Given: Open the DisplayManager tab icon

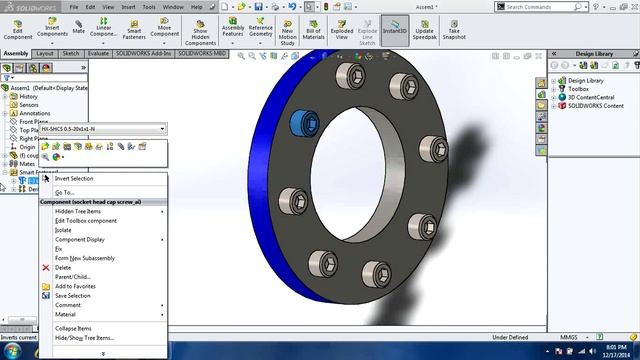Looking at the screenshot, I should click(46, 68).
